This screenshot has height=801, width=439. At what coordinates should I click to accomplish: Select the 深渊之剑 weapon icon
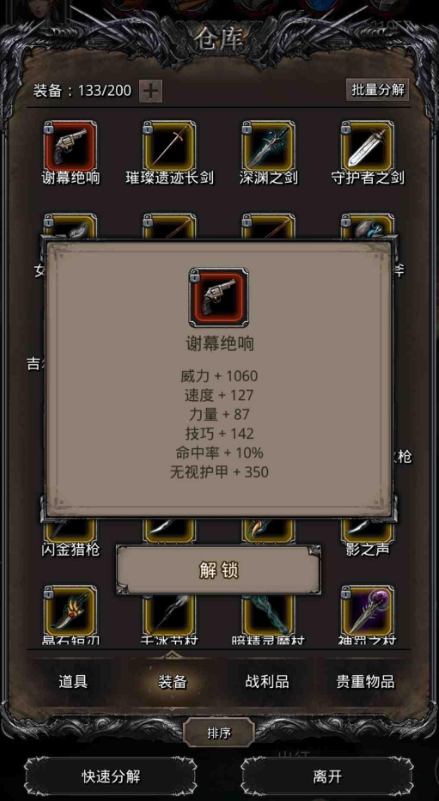pos(269,147)
